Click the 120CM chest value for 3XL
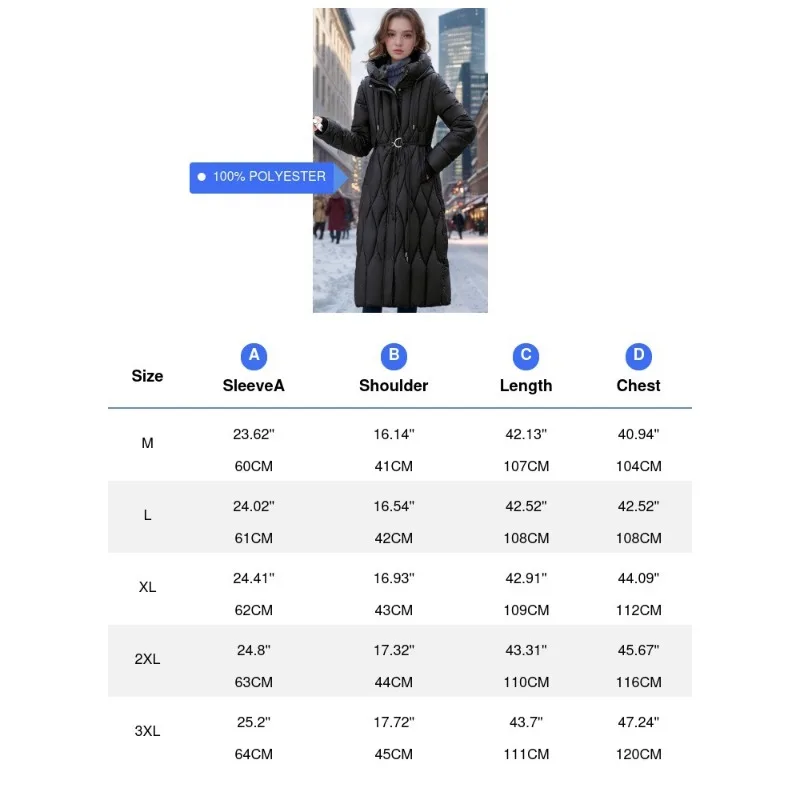This screenshot has width=800, height=800. click(639, 754)
